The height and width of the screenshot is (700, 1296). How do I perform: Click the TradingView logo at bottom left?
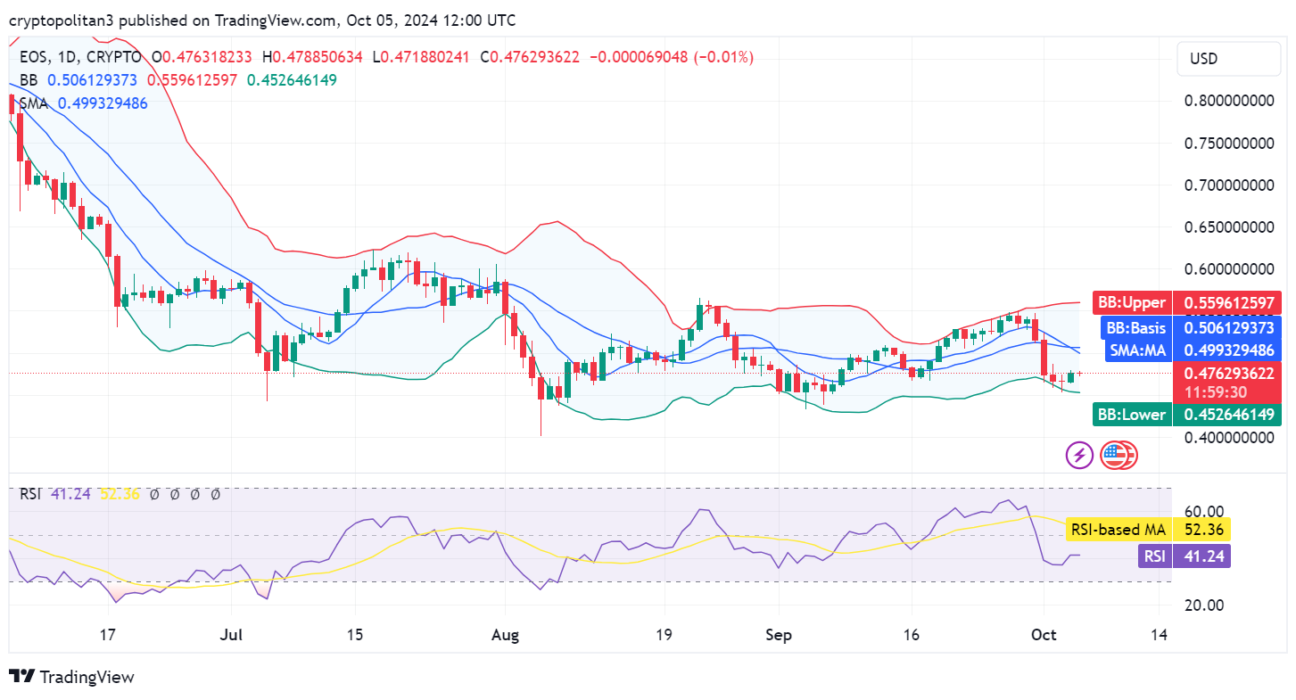[x=71, y=677]
